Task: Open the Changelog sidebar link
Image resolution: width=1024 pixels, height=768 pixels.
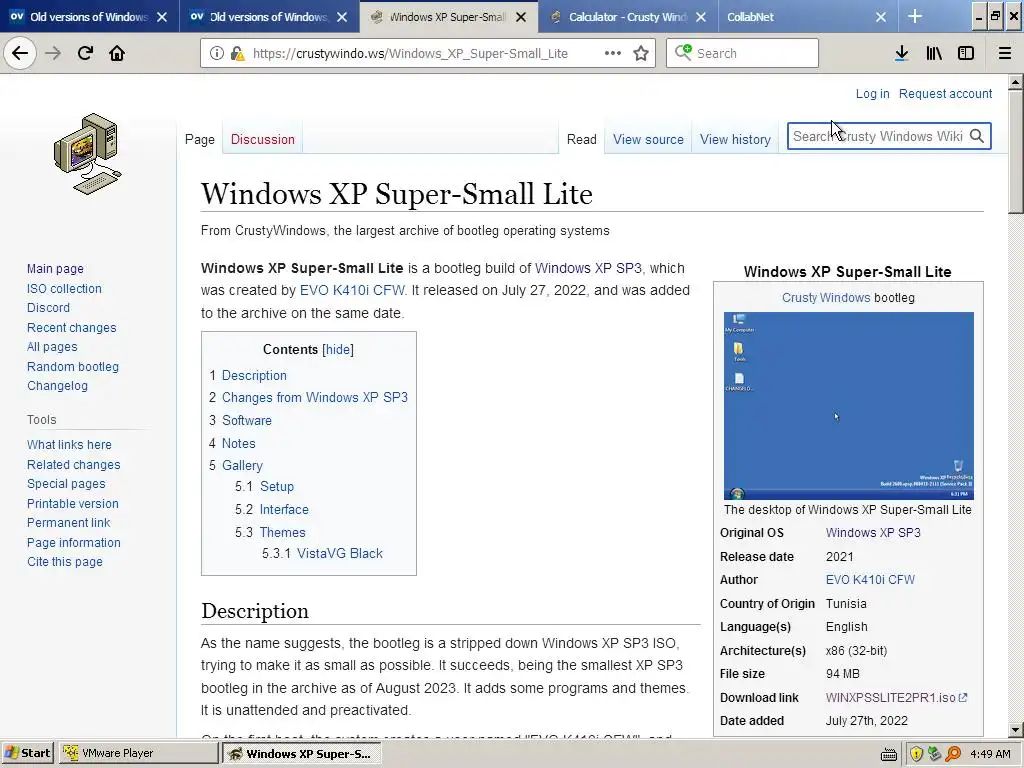Action: pos(57,385)
